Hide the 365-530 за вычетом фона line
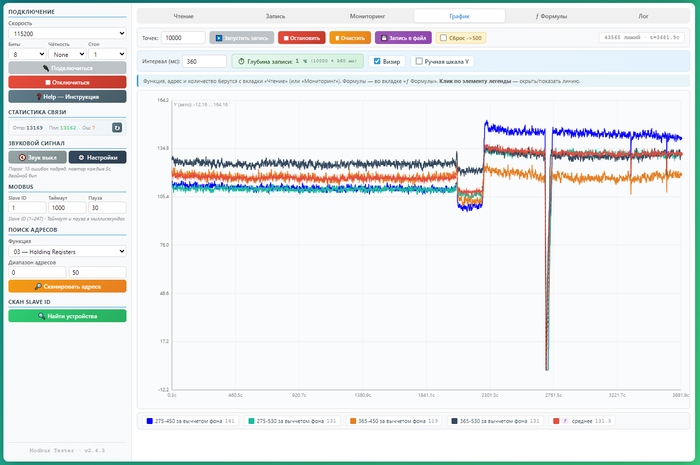 tap(496, 421)
